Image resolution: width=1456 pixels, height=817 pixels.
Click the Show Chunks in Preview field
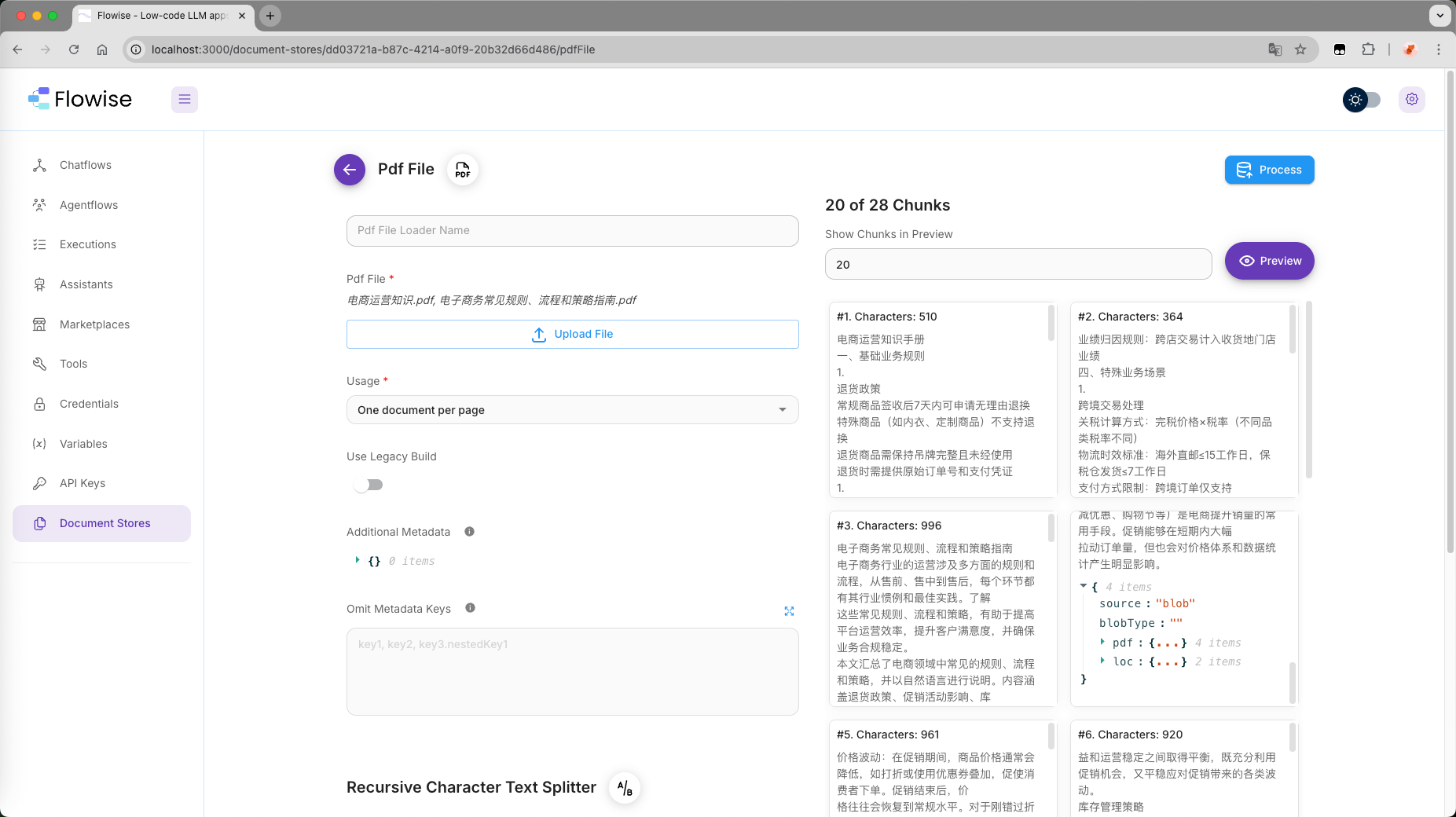point(1018,264)
